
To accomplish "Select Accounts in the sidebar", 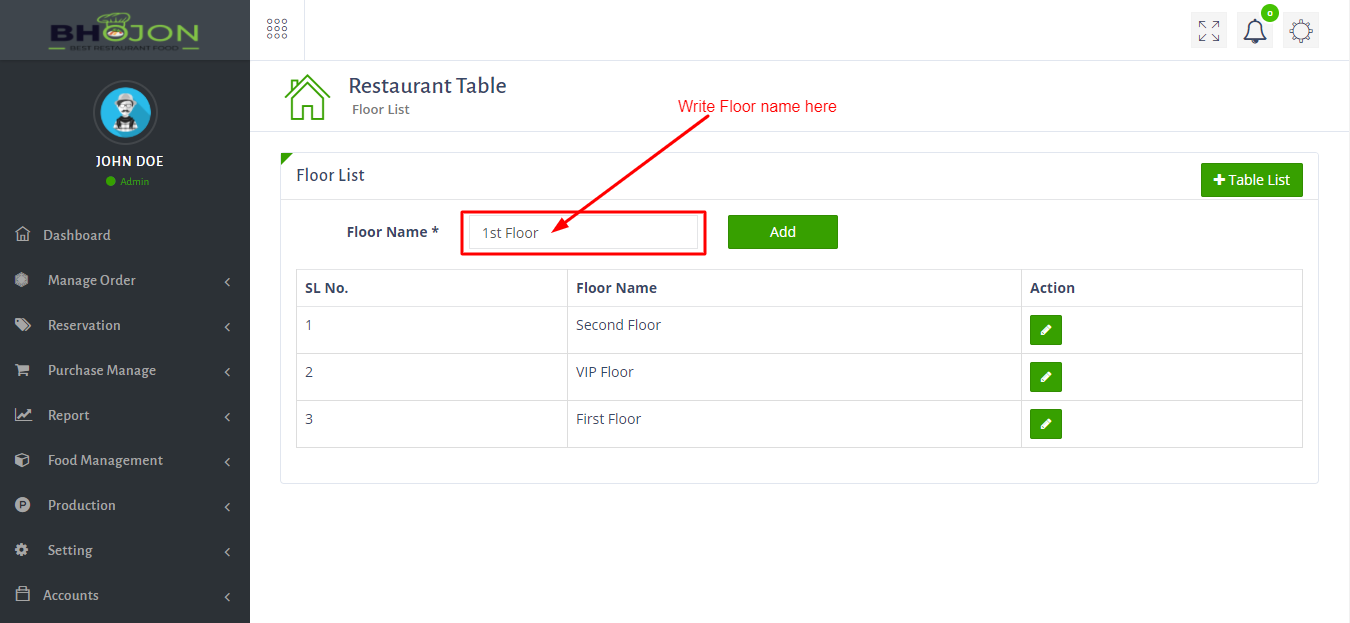I will click(71, 596).
